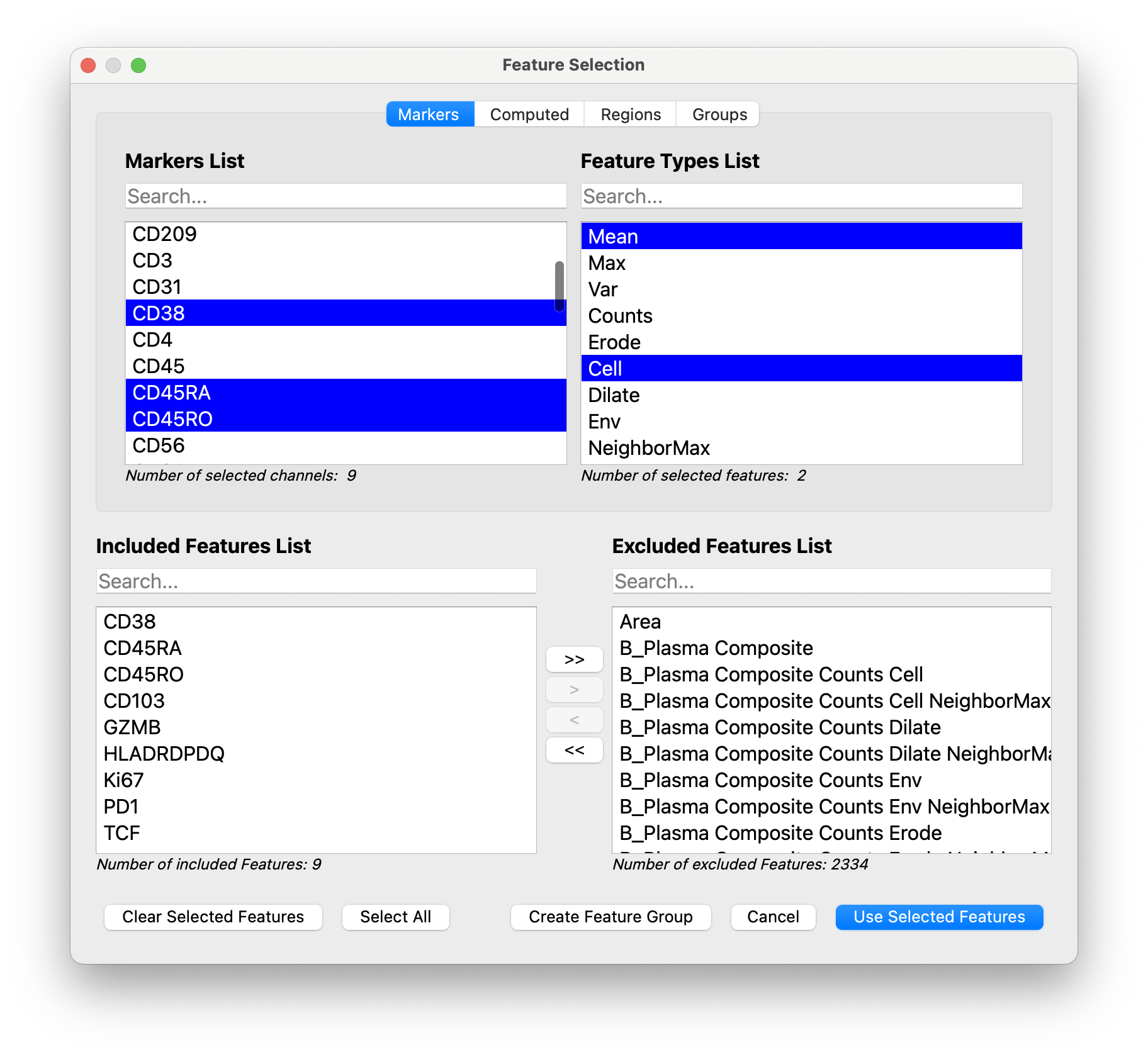
Task: Click the Create Feature Group button
Action: click(x=610, y=917)
